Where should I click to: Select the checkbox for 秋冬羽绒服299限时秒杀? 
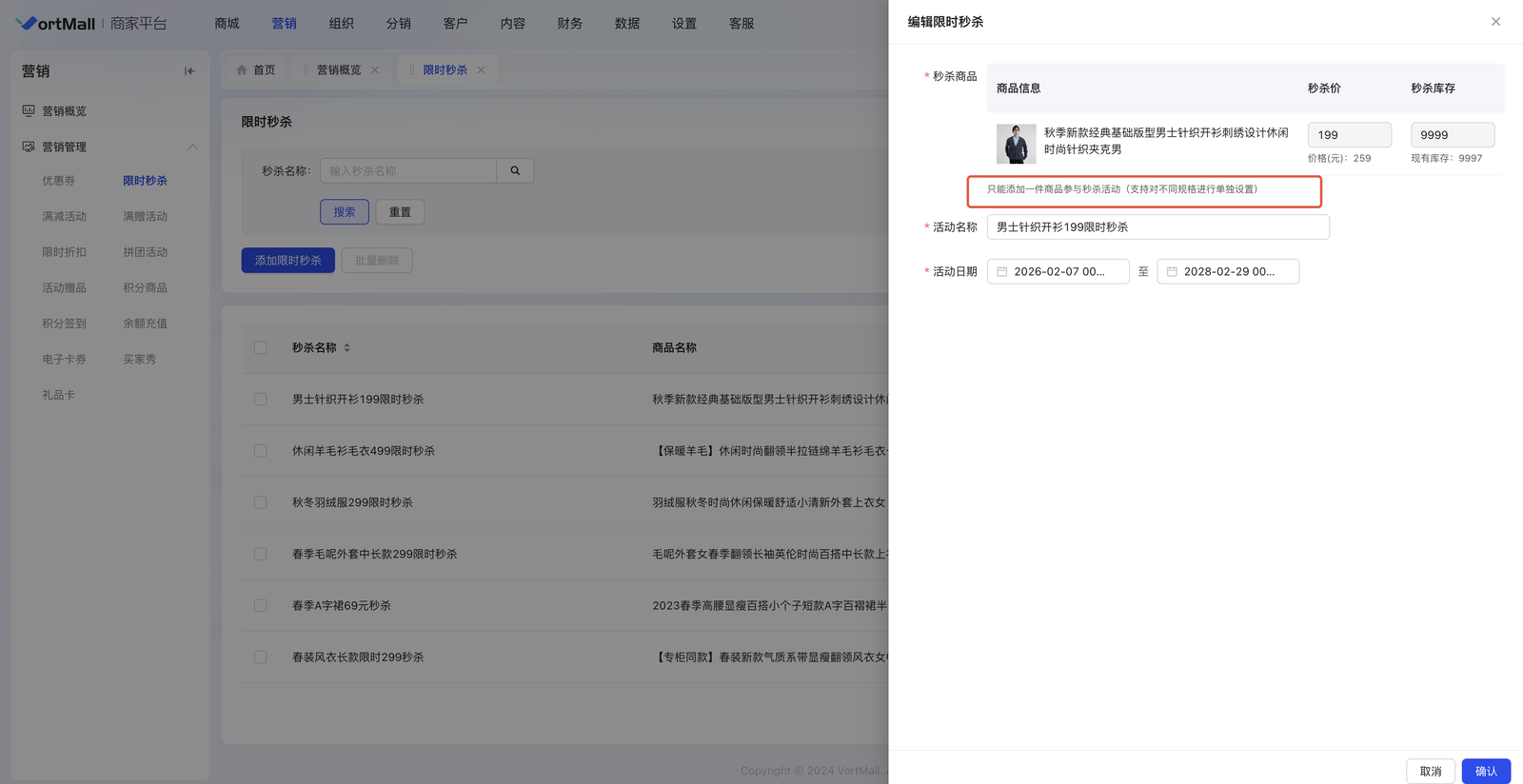[260, 502]
